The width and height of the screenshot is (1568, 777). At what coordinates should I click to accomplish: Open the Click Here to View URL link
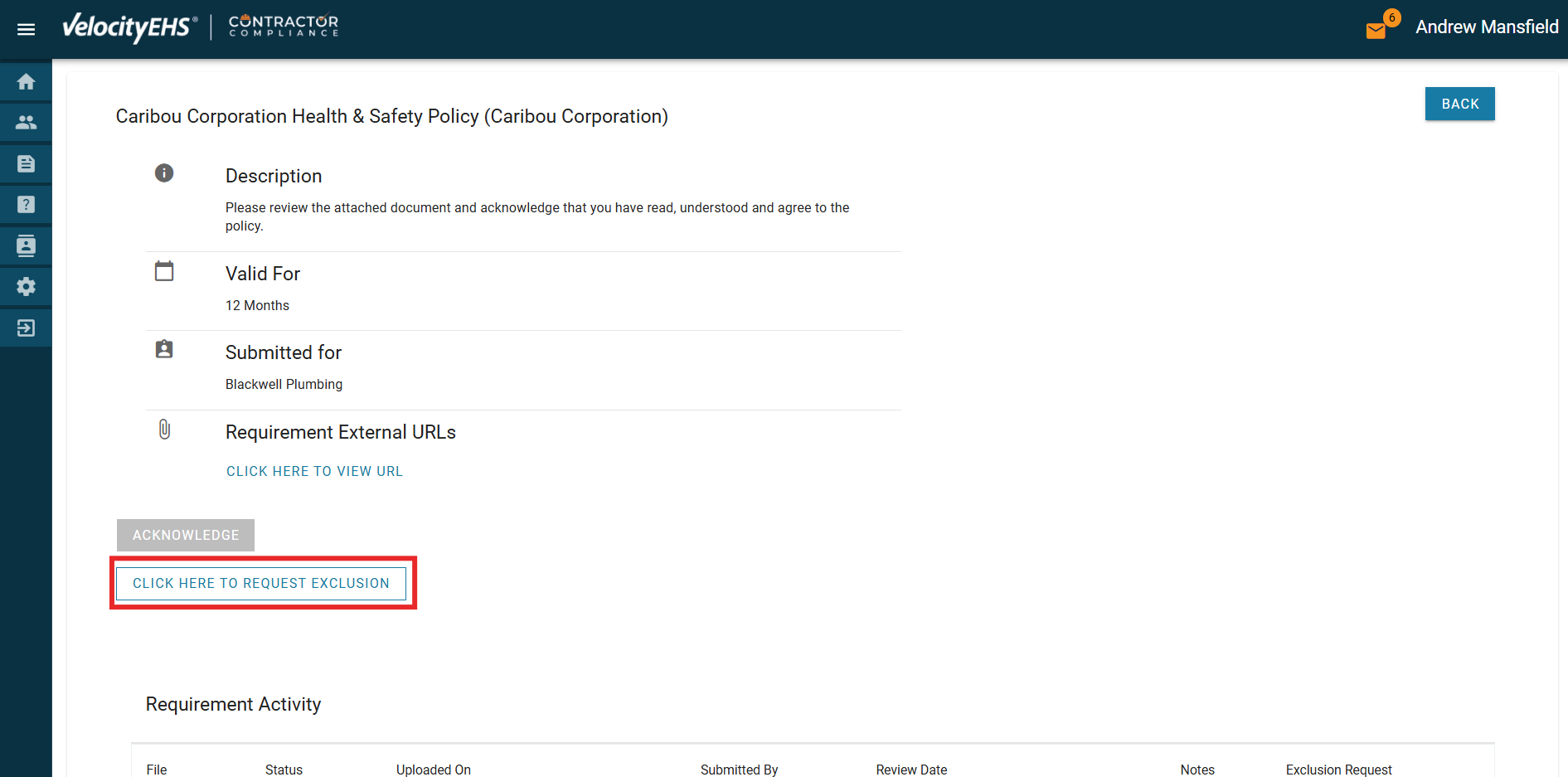click(314, 471)
